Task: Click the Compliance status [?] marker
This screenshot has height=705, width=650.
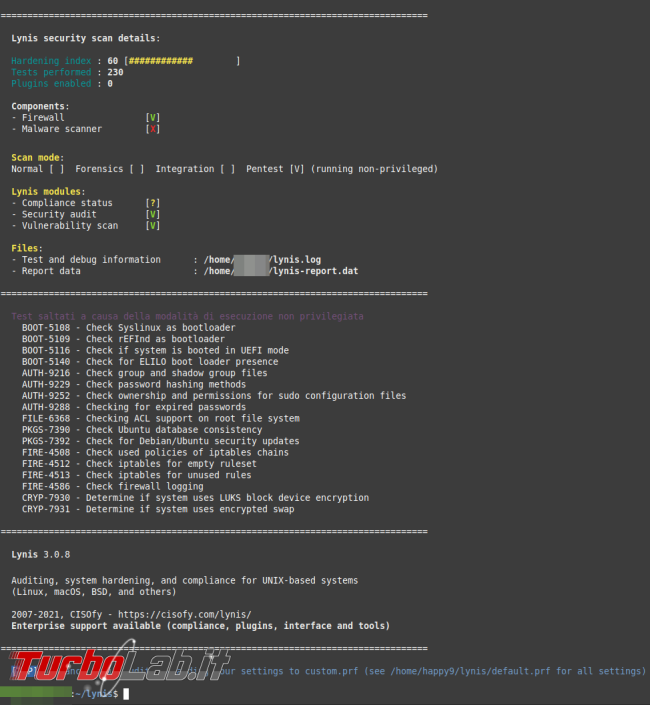Action: [153, 203]
